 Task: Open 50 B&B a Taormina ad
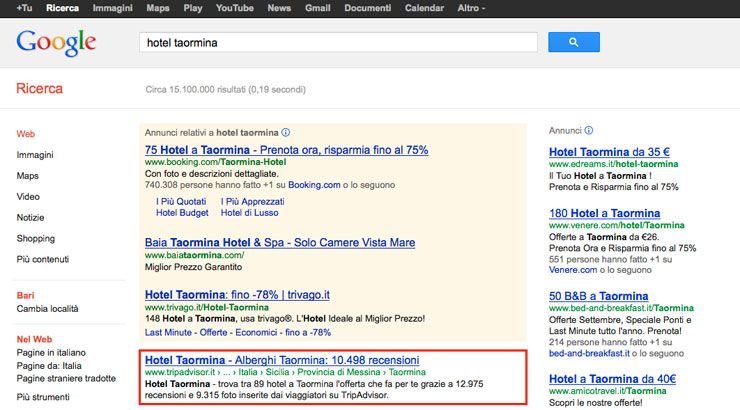pos(598,296)
